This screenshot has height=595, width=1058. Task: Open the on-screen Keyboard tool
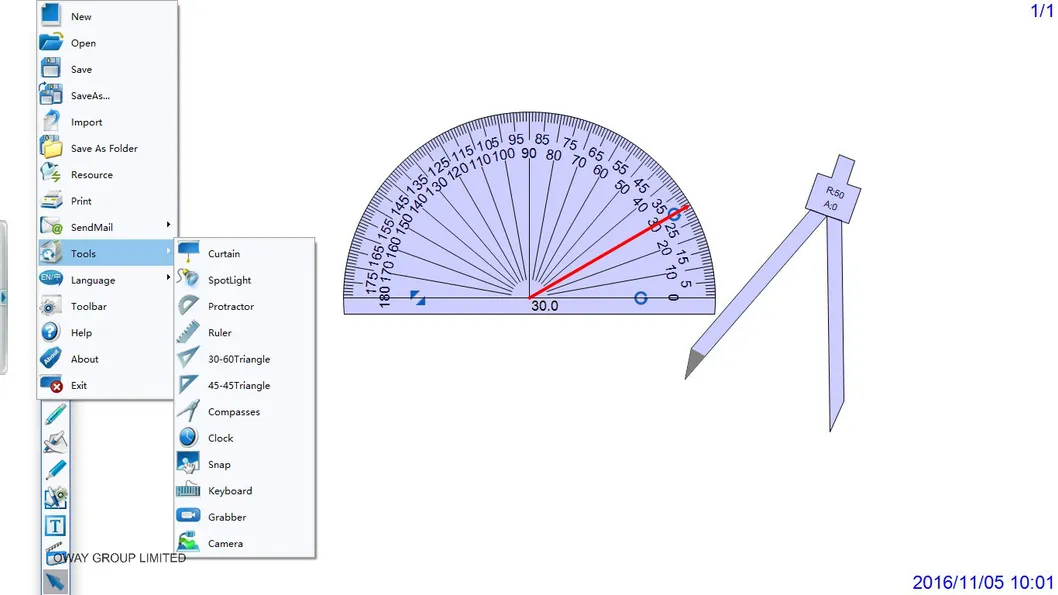point(229,491)
